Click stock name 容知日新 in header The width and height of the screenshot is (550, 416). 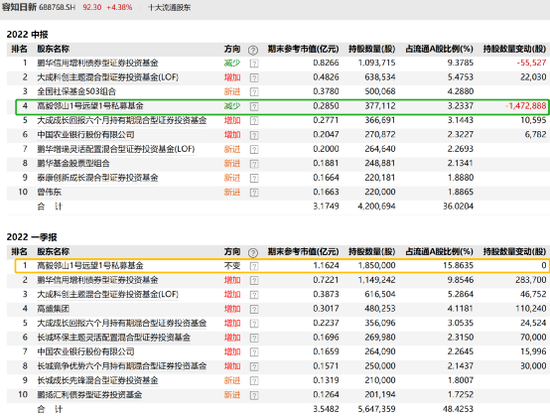coord(19,7)
